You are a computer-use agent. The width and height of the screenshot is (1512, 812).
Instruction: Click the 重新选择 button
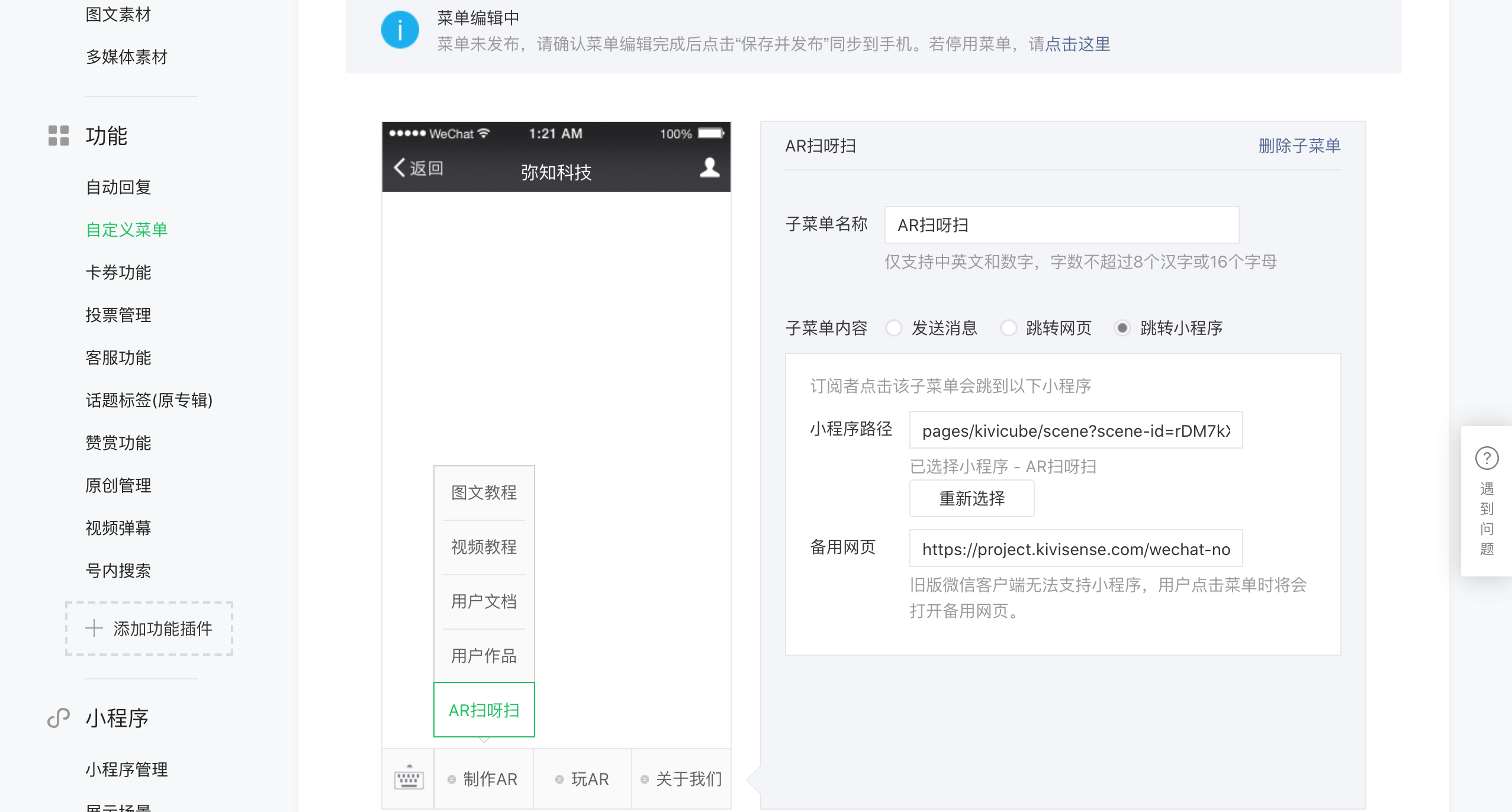971,498
